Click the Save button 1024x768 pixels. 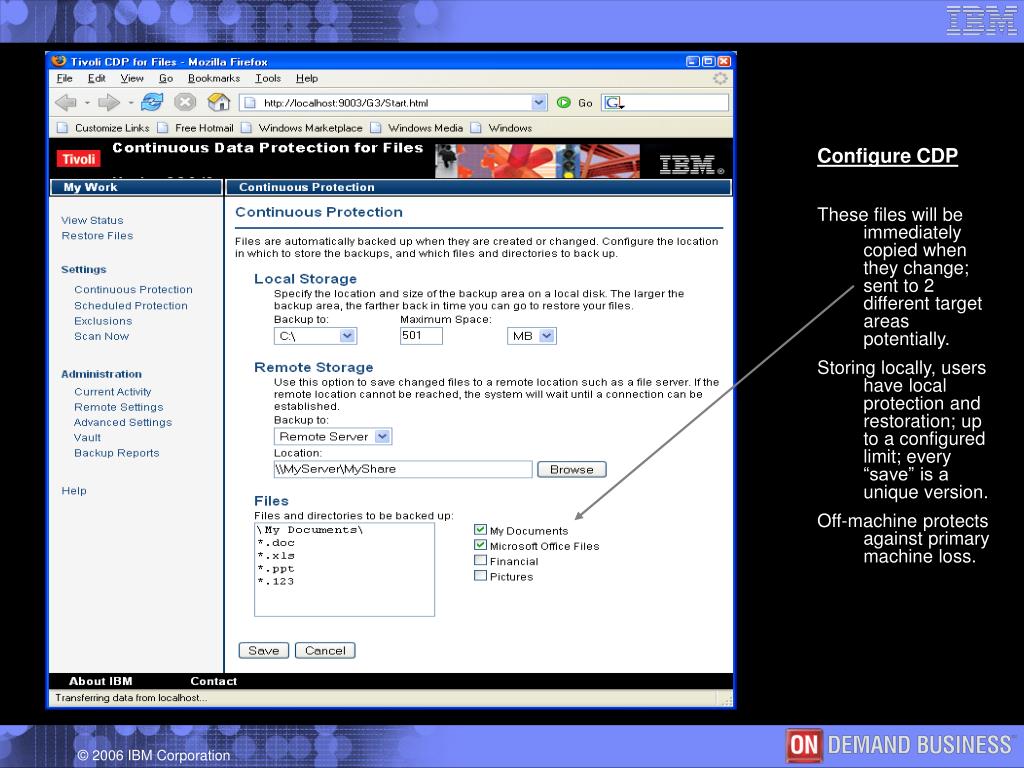pos(264,650)
